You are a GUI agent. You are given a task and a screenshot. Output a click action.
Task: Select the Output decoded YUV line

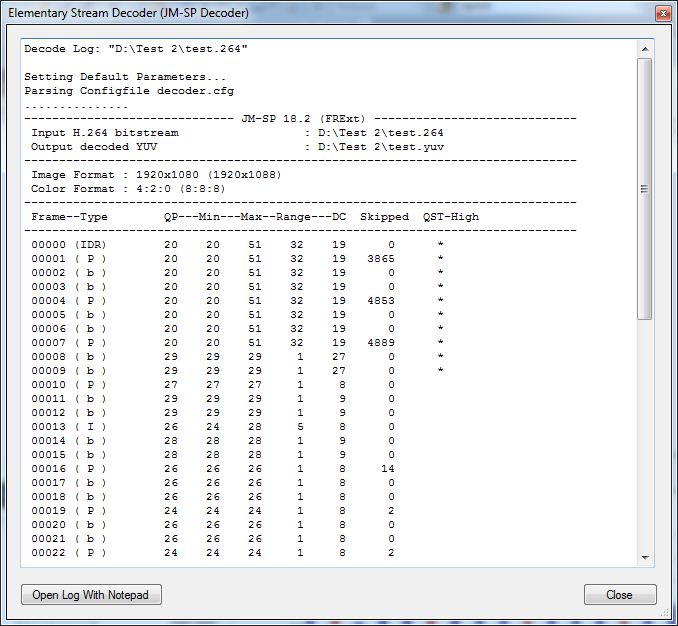point(237,146)
